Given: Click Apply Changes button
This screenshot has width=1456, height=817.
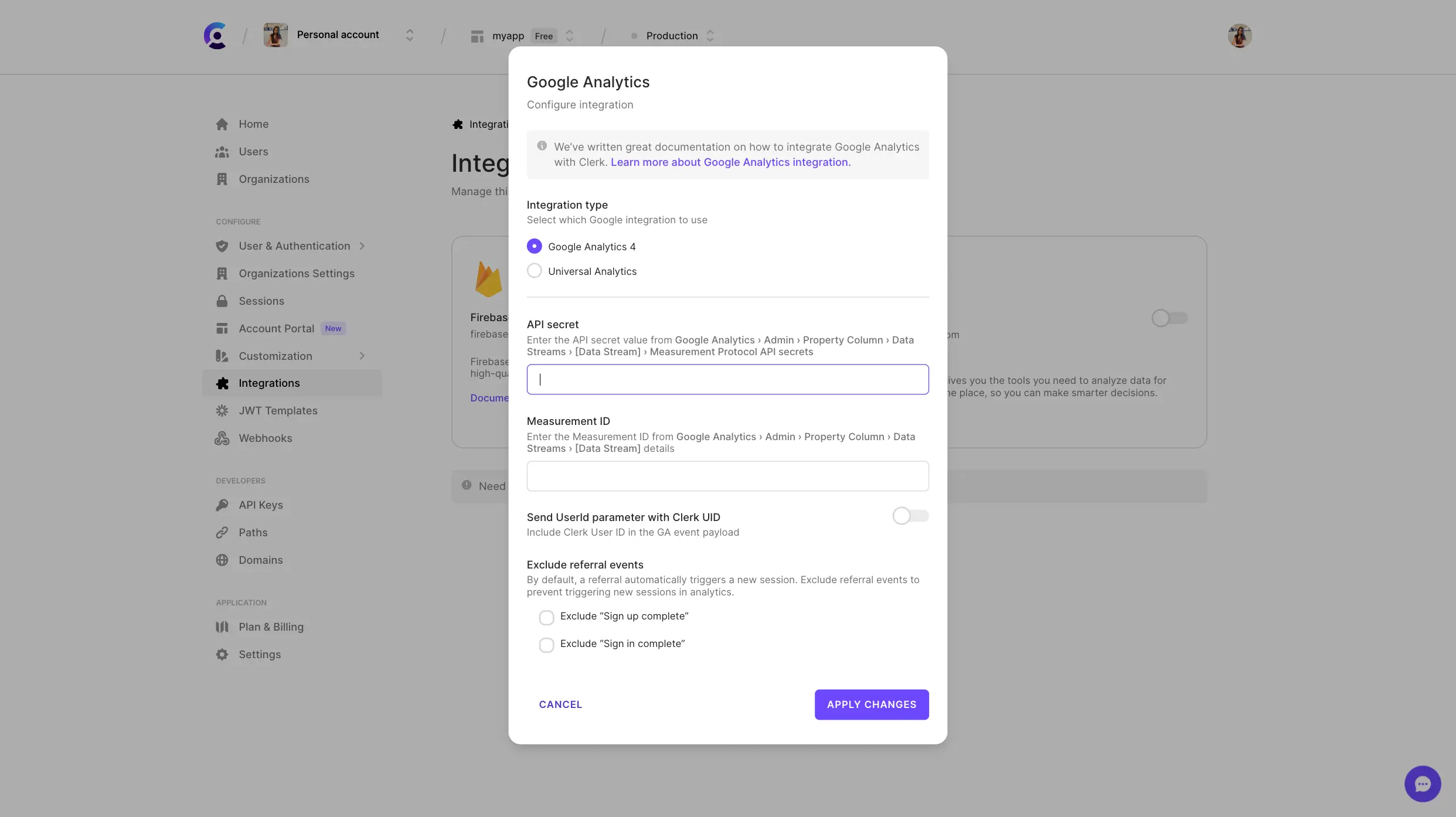Looking at the screenshot, I should point(871,704).
